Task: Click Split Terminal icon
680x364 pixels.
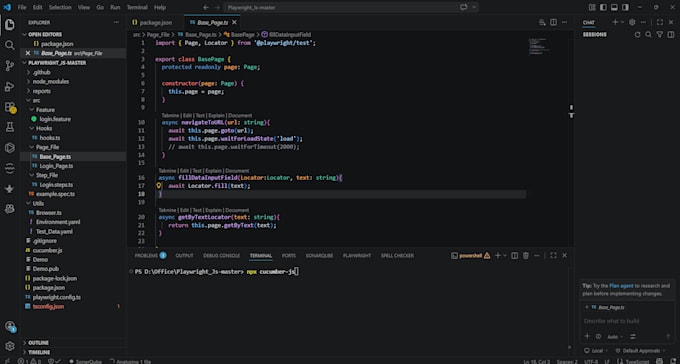Action: [x=514, y=256]
